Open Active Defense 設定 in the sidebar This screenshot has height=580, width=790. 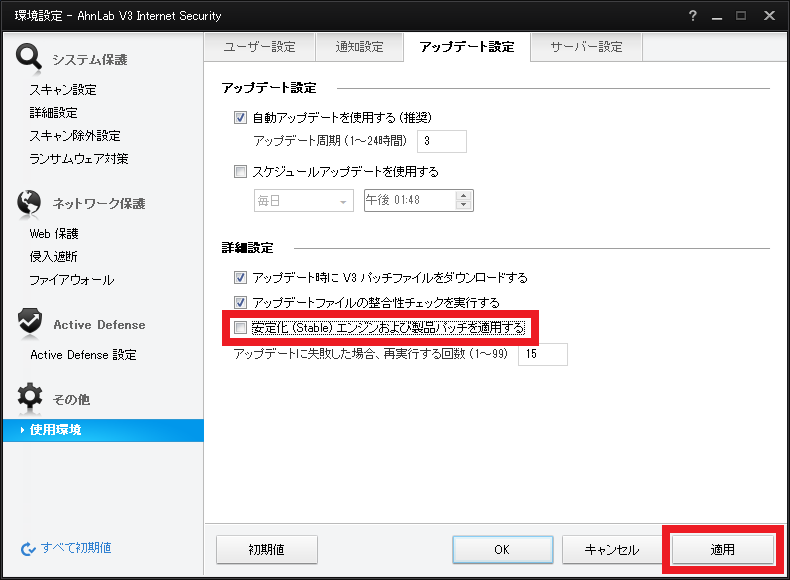(x=83, y=355)
